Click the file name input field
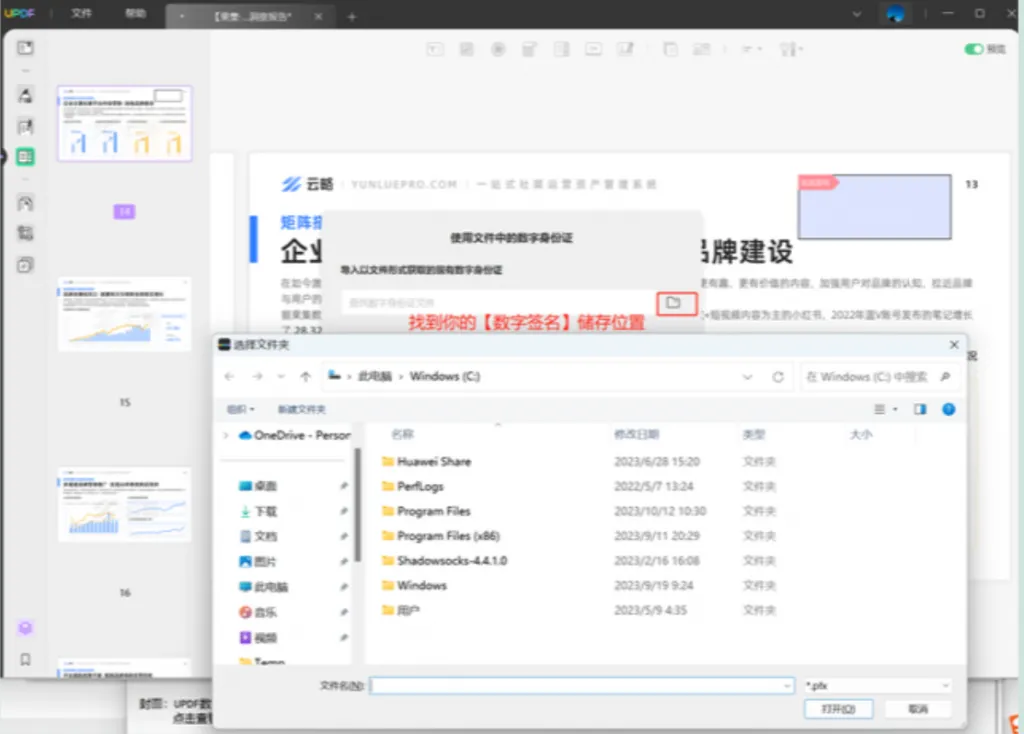This screenshot has width=1024, height=734. pos(582,686)
